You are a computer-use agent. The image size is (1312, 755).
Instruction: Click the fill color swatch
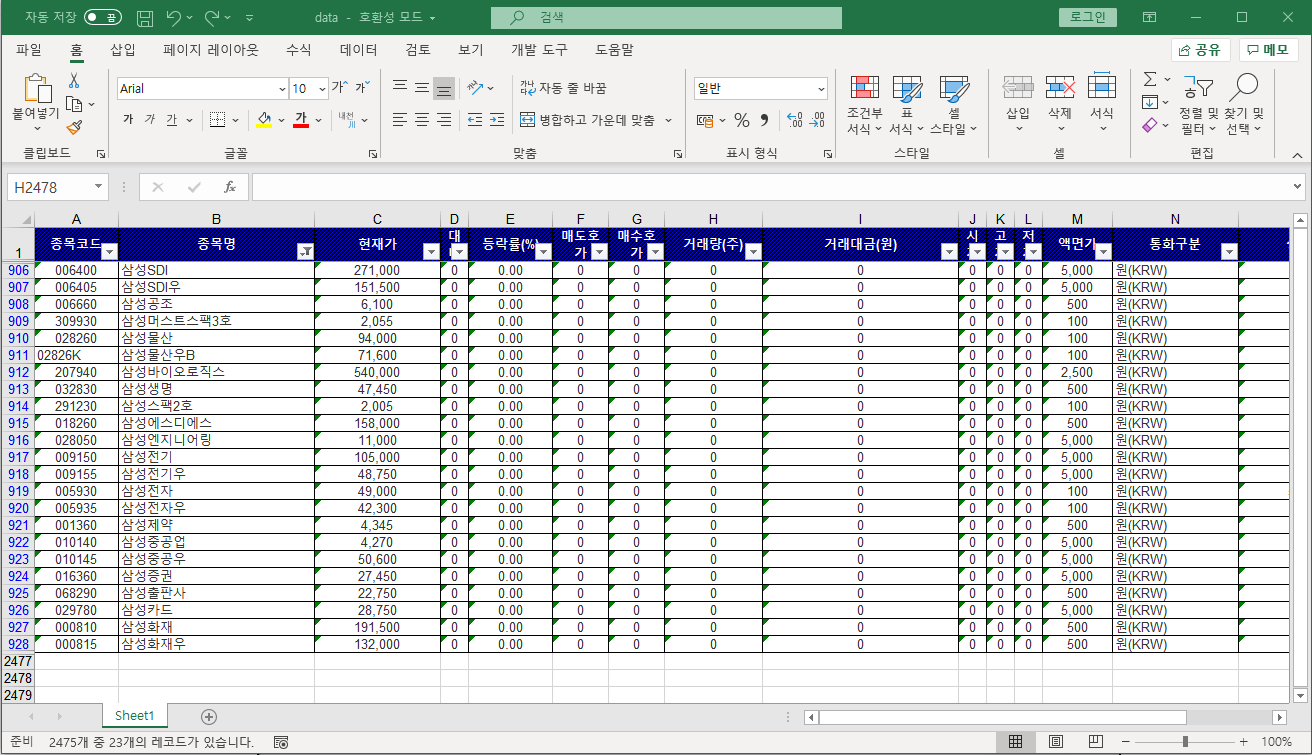[264, 120]
